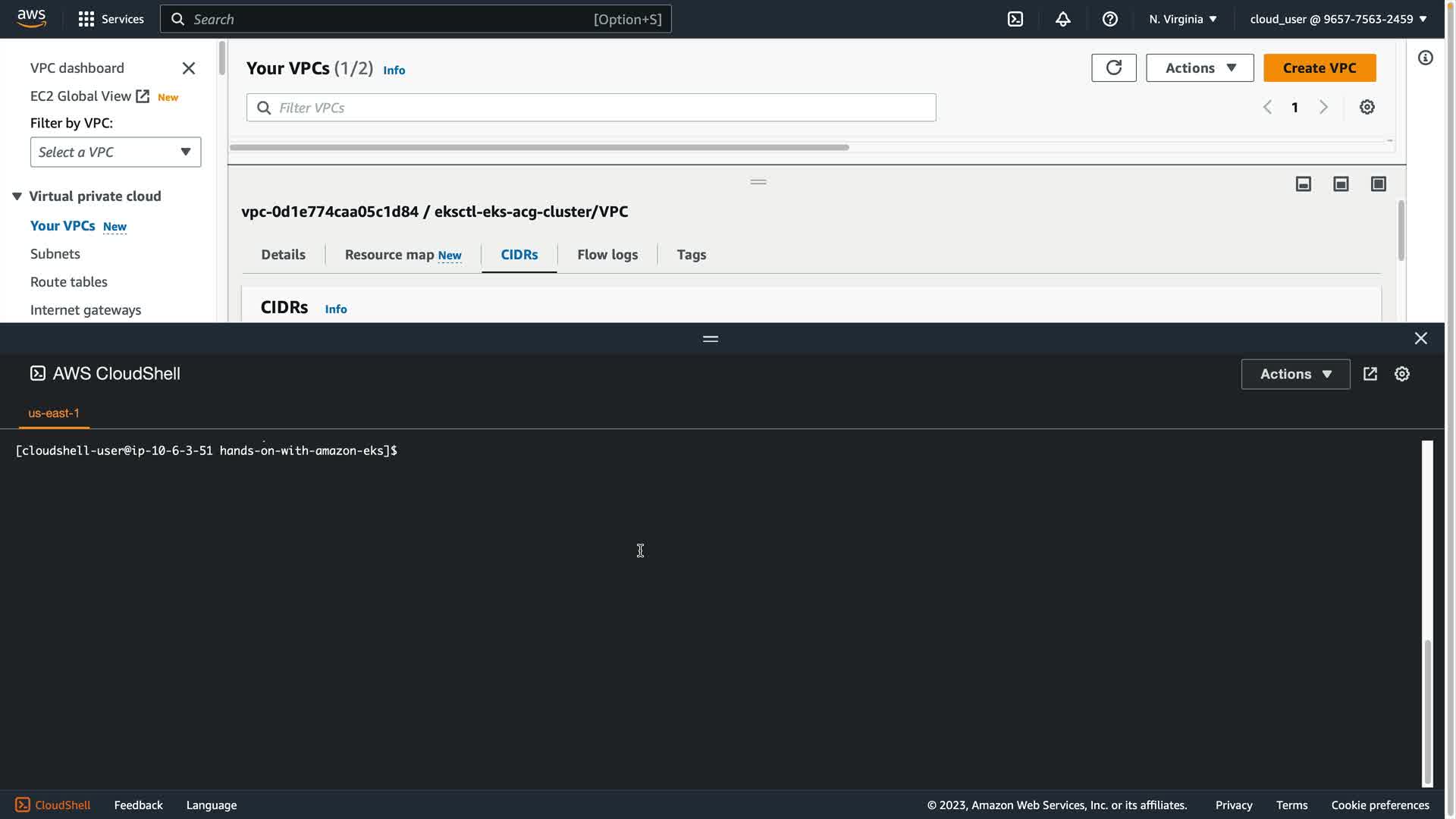Switch to the Flow logs tab
The image size is (1456, 819).
coord(607,255)
